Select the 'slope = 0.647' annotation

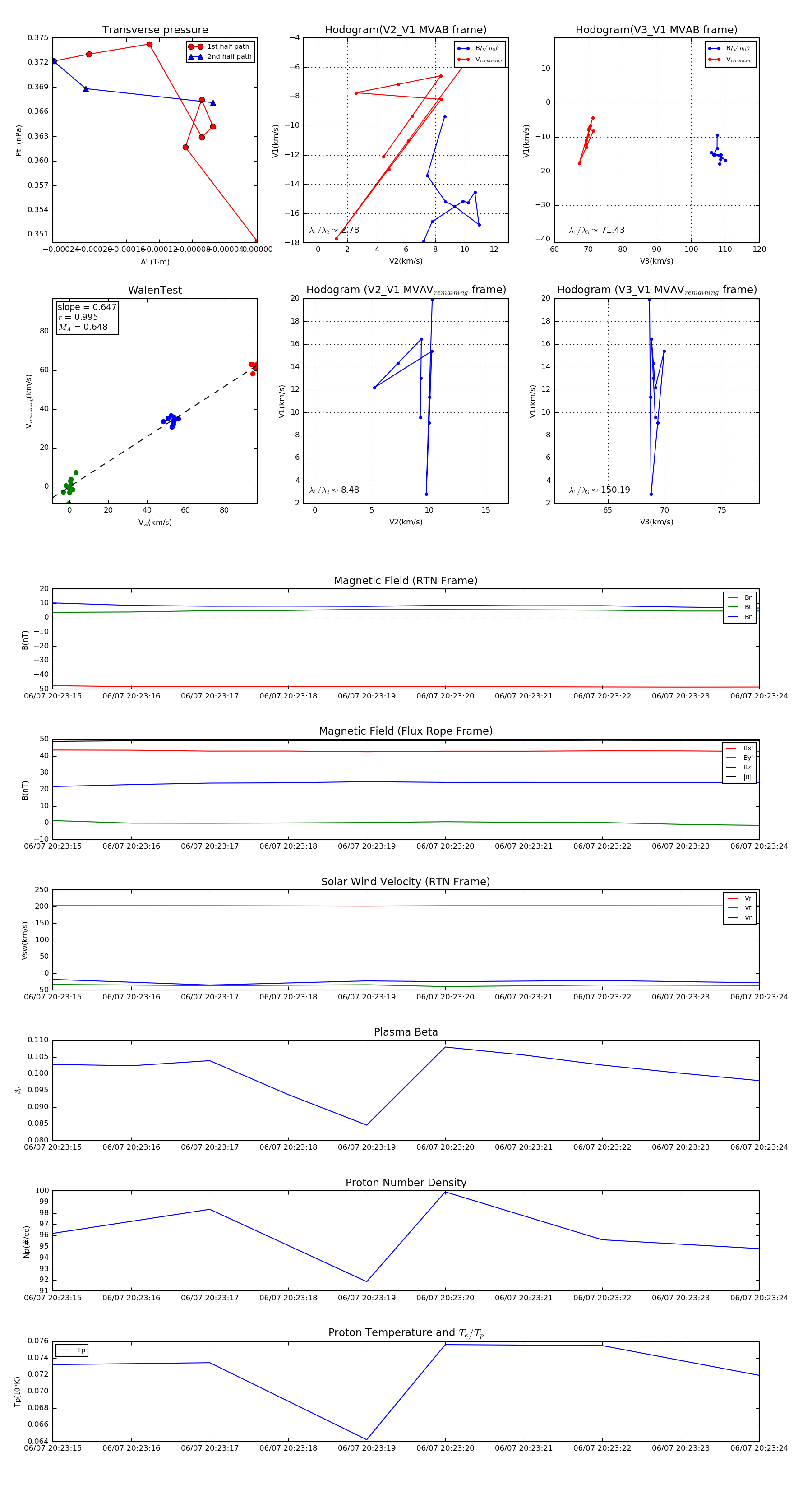(x=87, y=307)
